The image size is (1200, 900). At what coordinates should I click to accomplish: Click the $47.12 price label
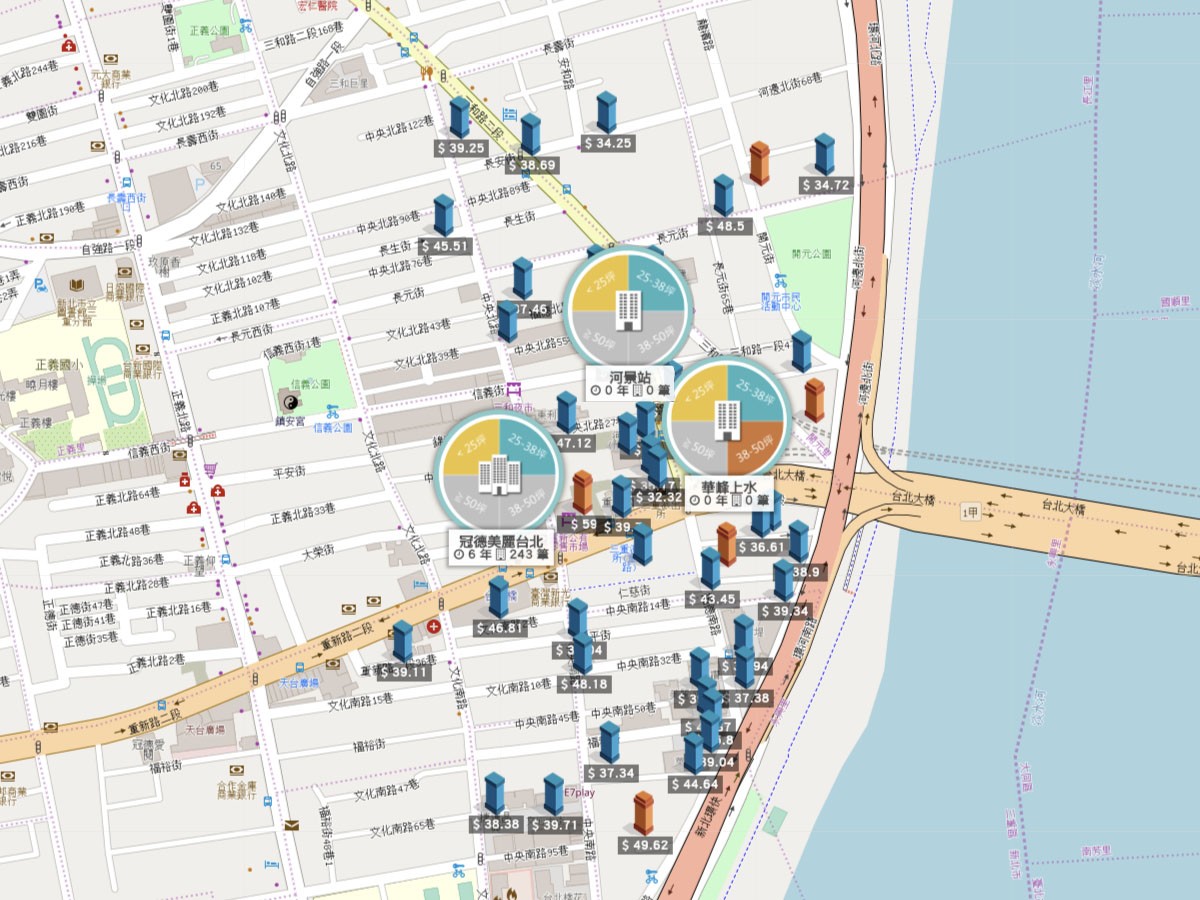pos(573,443)
